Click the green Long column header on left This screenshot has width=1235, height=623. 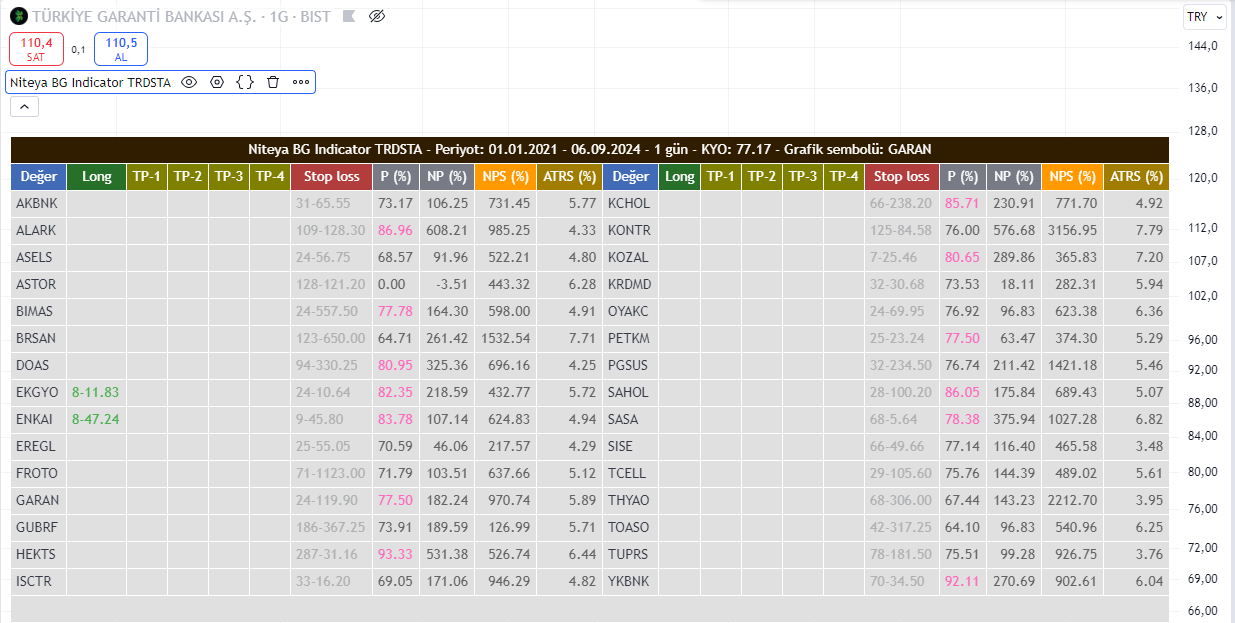[x=97, y=177]
